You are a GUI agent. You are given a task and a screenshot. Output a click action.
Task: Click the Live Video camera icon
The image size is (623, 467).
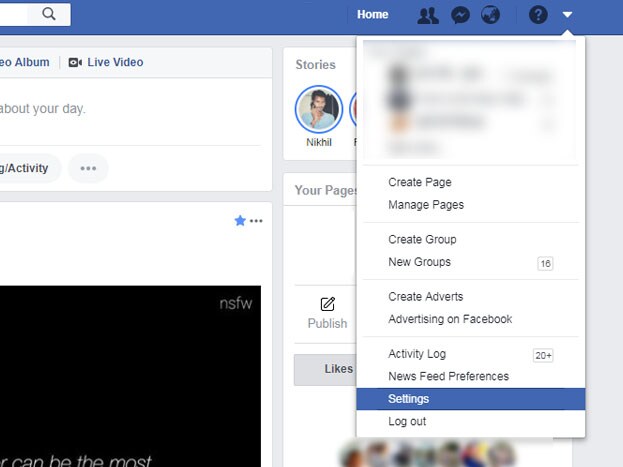tap(75, 62)
